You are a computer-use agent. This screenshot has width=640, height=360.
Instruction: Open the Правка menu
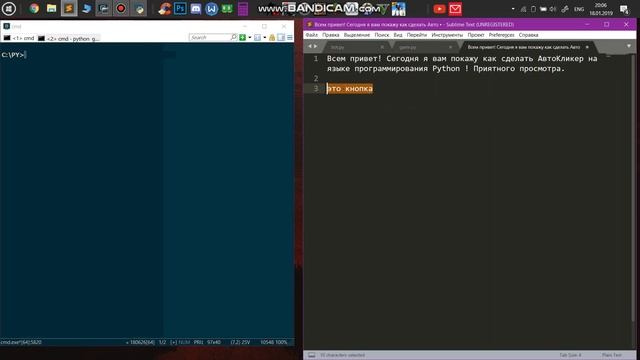331,35
